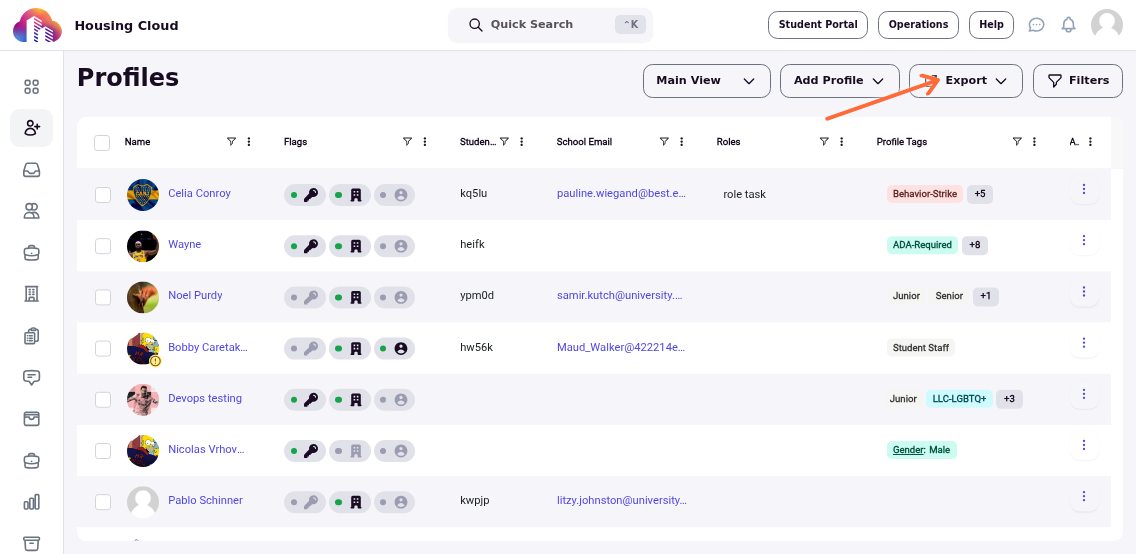Open Profile Tags column options menu
Image resolution: width=1136 pixels, height=554 pixels.
click(1035, 142)
